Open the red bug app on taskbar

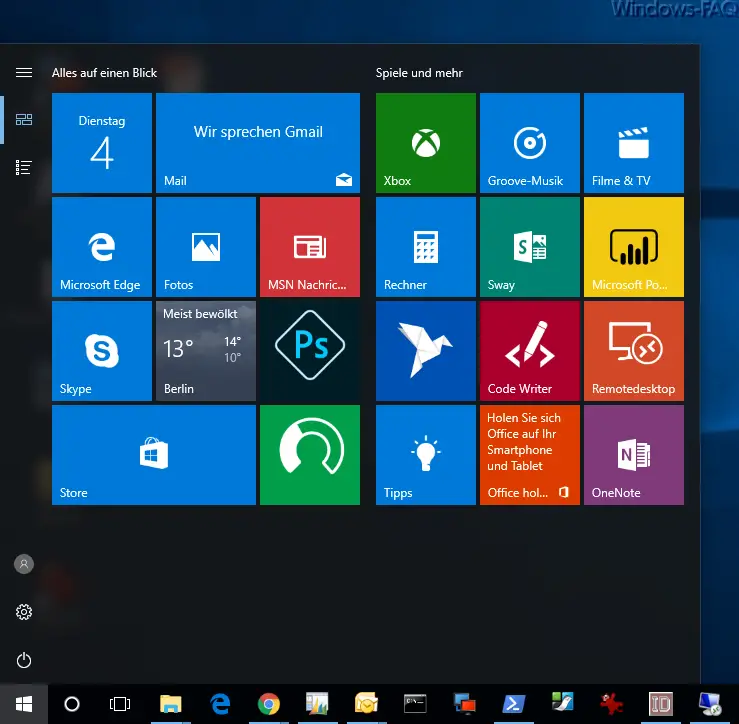pos(611,704)
